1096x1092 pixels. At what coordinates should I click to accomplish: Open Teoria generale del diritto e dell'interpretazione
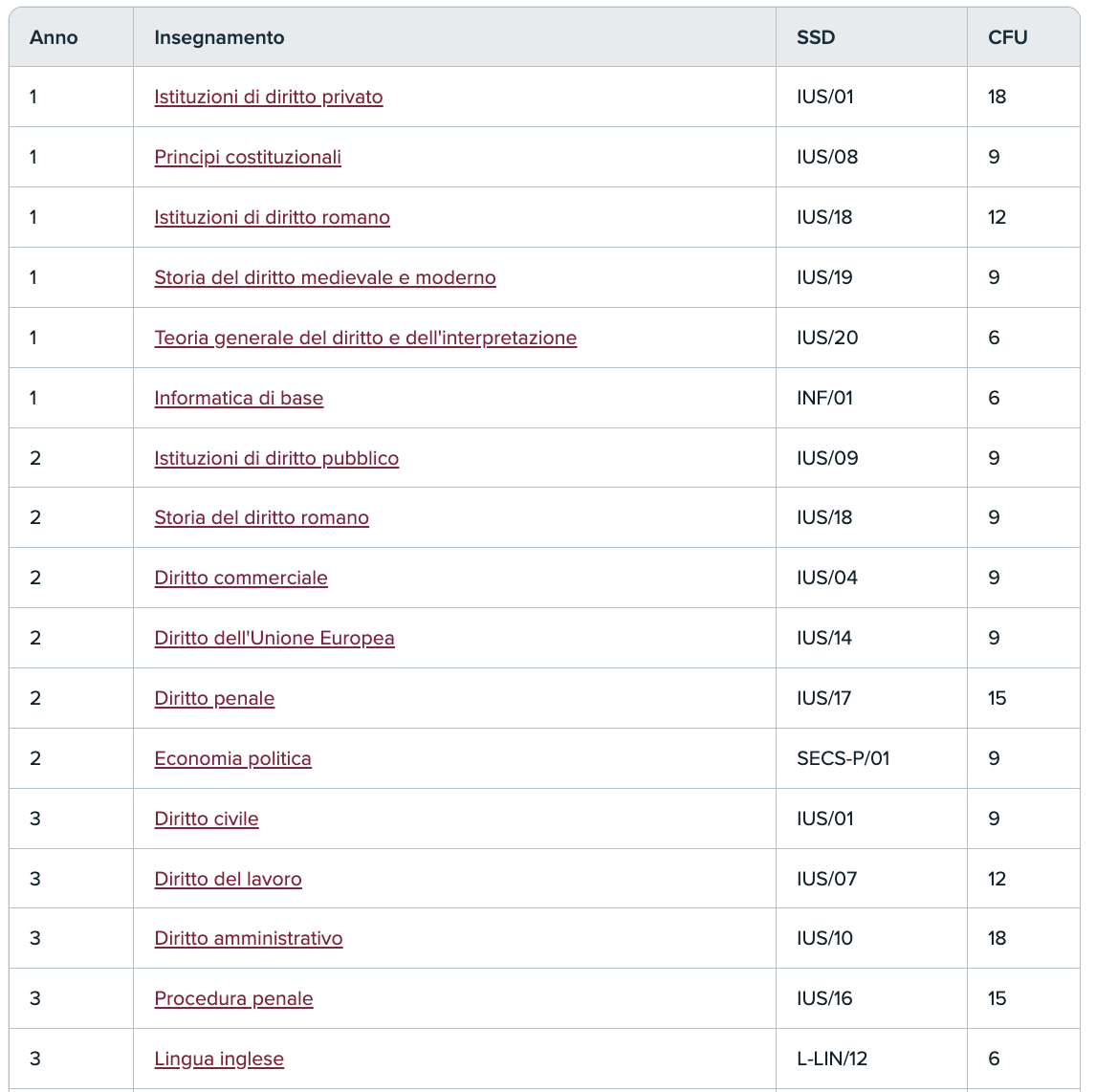(x=365, y=338)
